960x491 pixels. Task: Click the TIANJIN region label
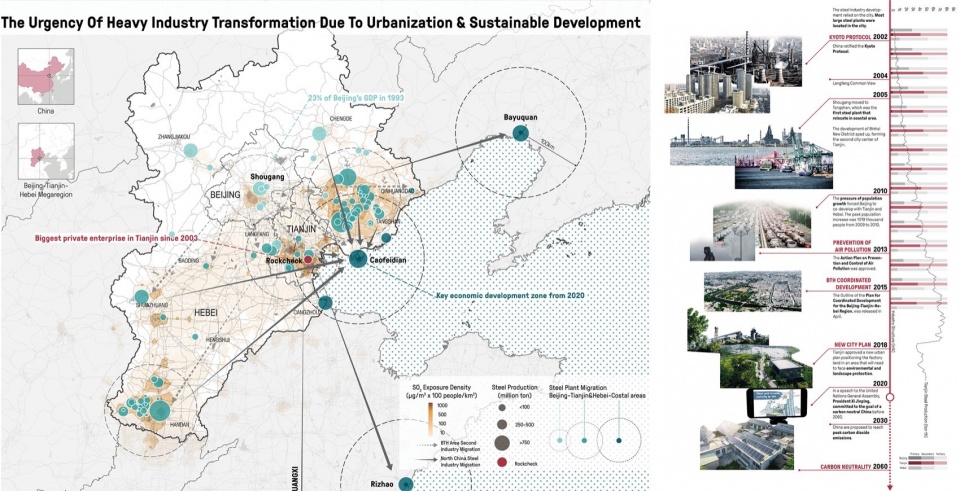(302, 229)
